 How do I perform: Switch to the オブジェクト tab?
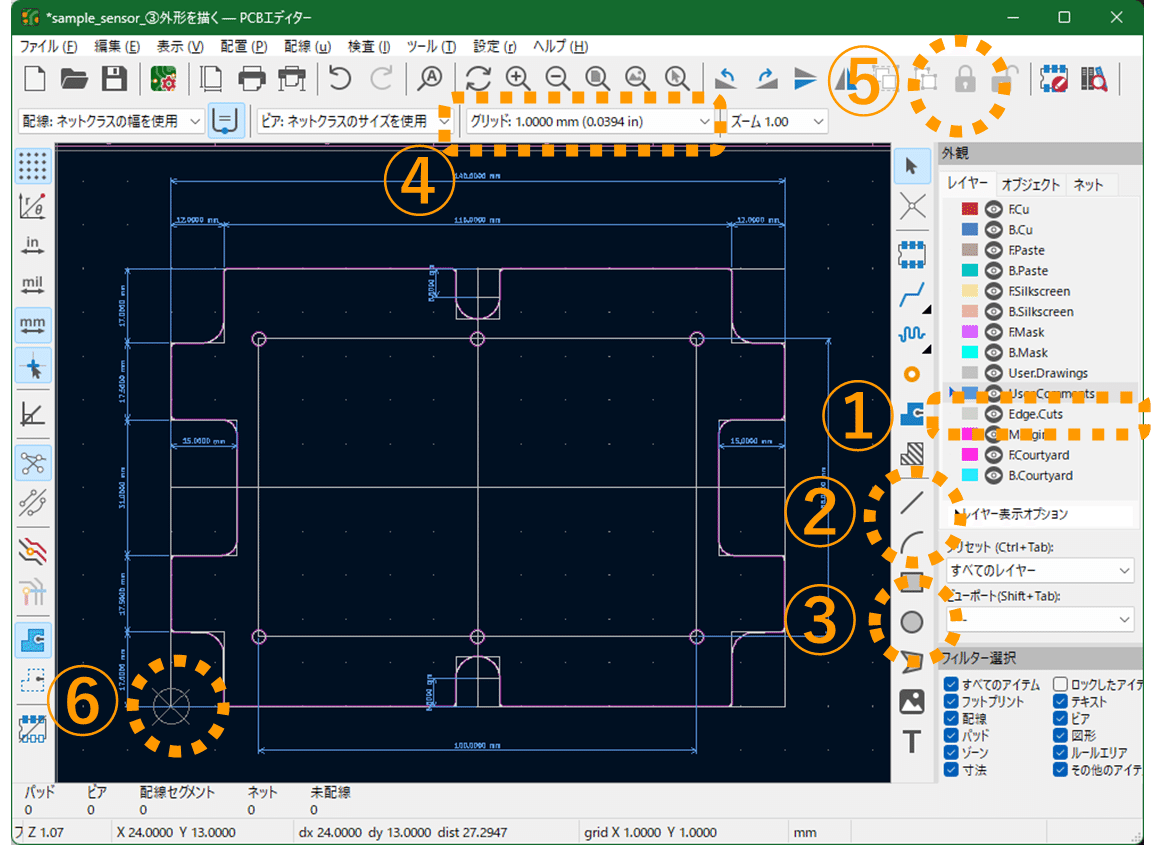[x=1031, y=184]
